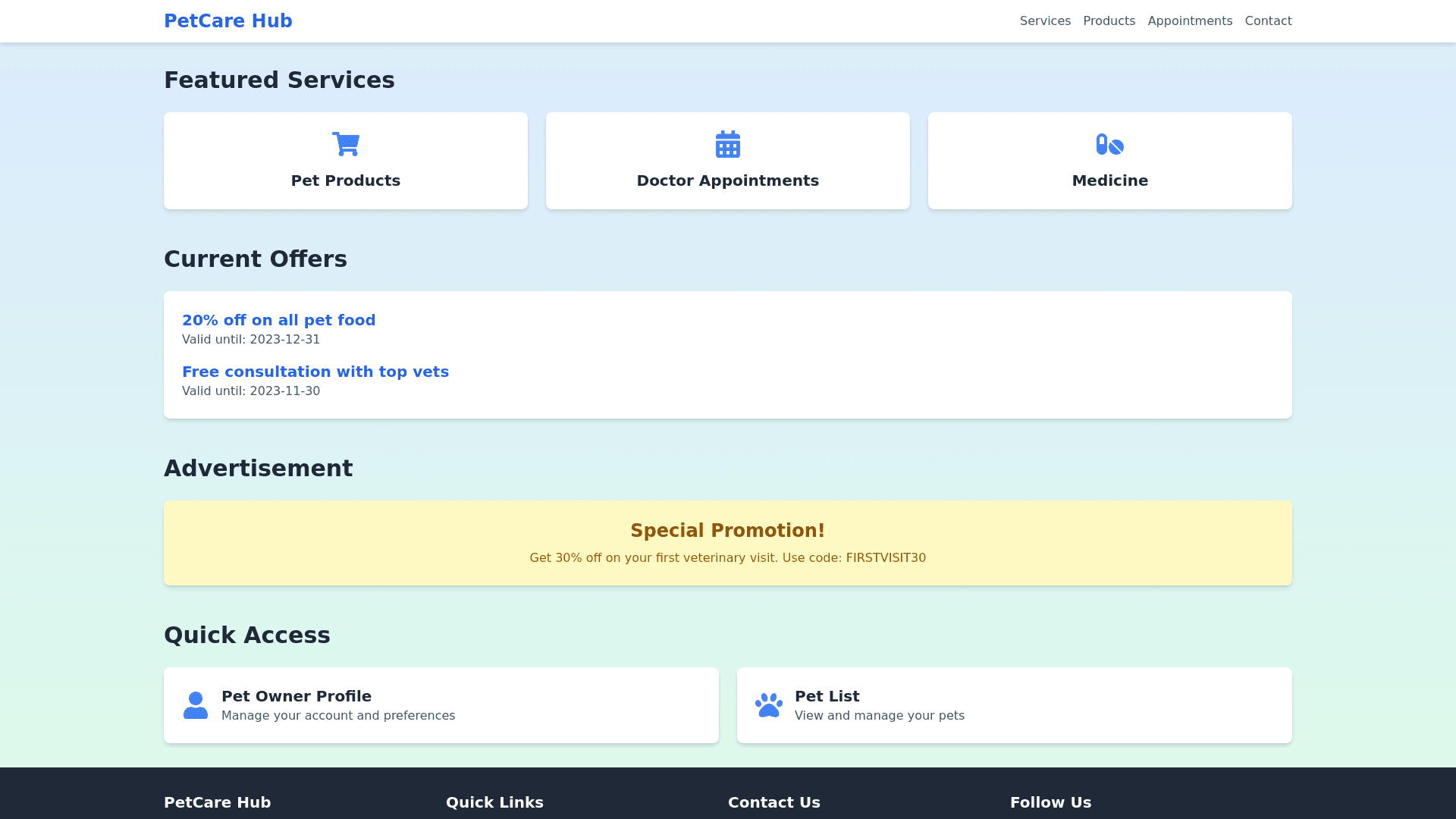Open Appointments from the top navigation
Screen dimensions: 1456x819
coord(1190,21)
